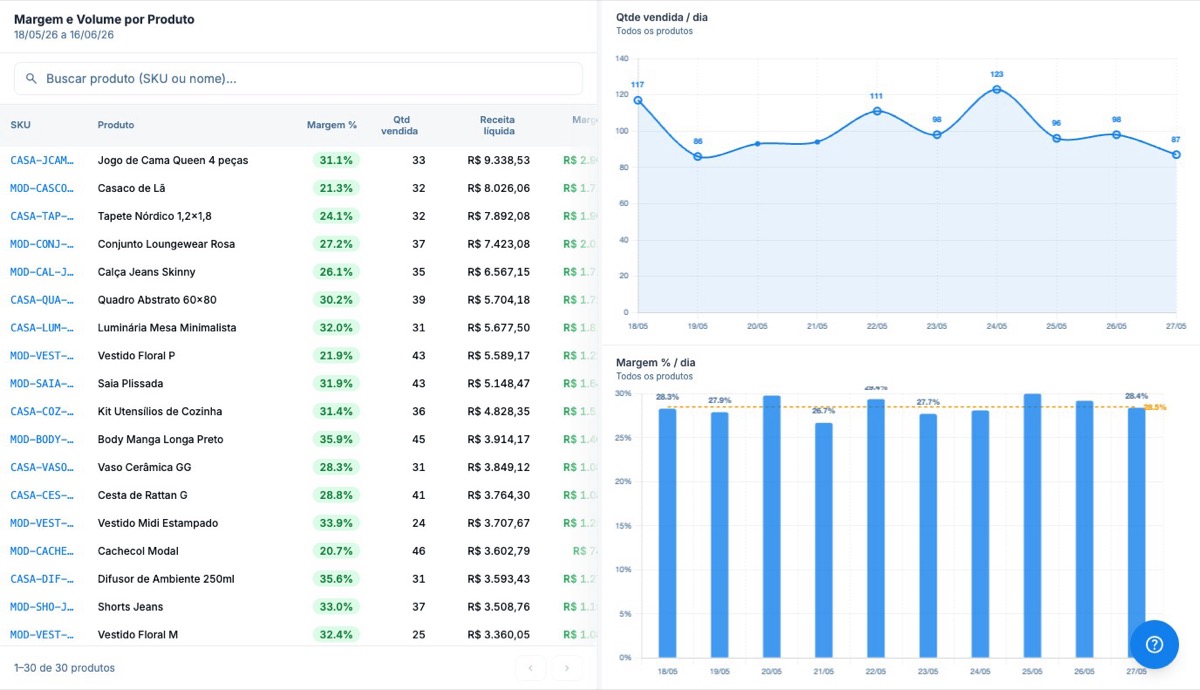Sort by Margem % column header
1200x690 pixels.
(332, 125)
